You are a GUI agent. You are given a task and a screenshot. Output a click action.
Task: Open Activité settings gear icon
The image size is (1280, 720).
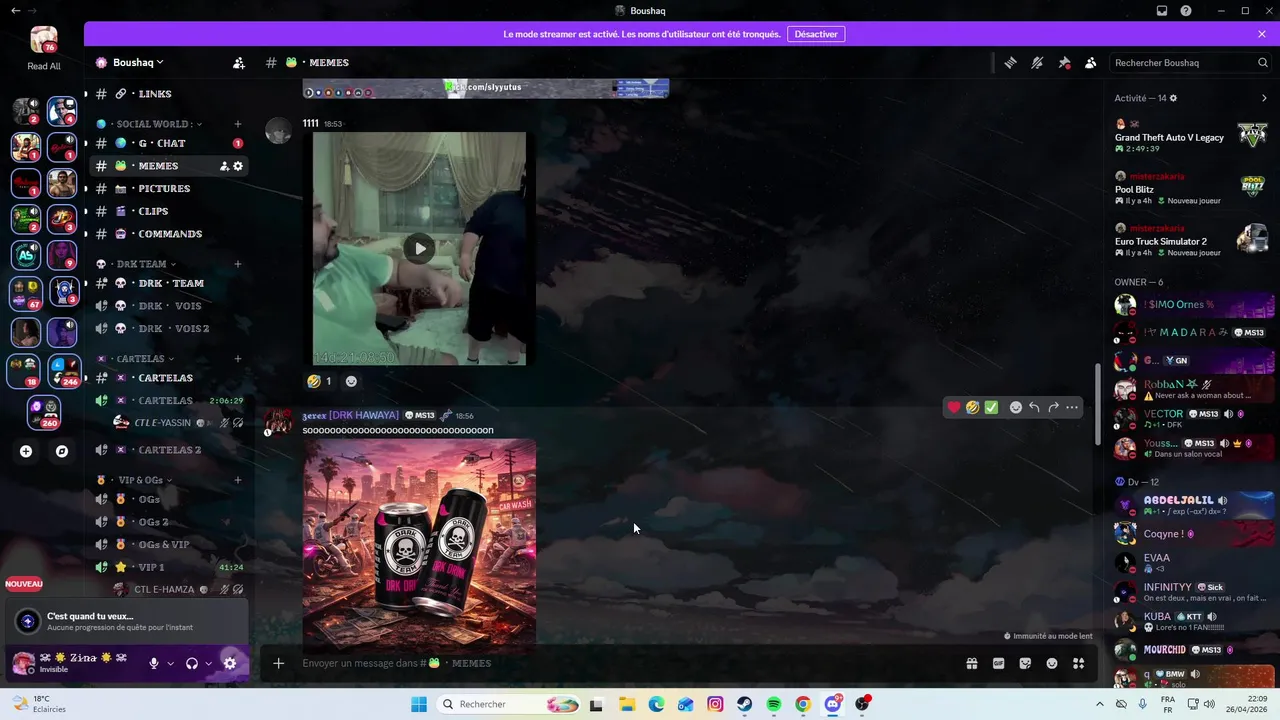[x=1173, y=98]
